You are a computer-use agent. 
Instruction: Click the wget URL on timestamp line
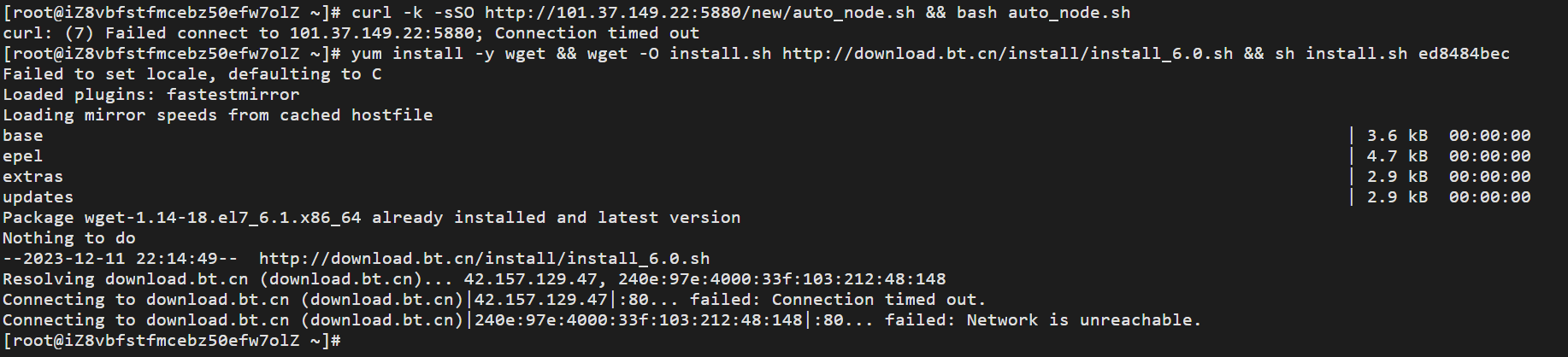484,259
